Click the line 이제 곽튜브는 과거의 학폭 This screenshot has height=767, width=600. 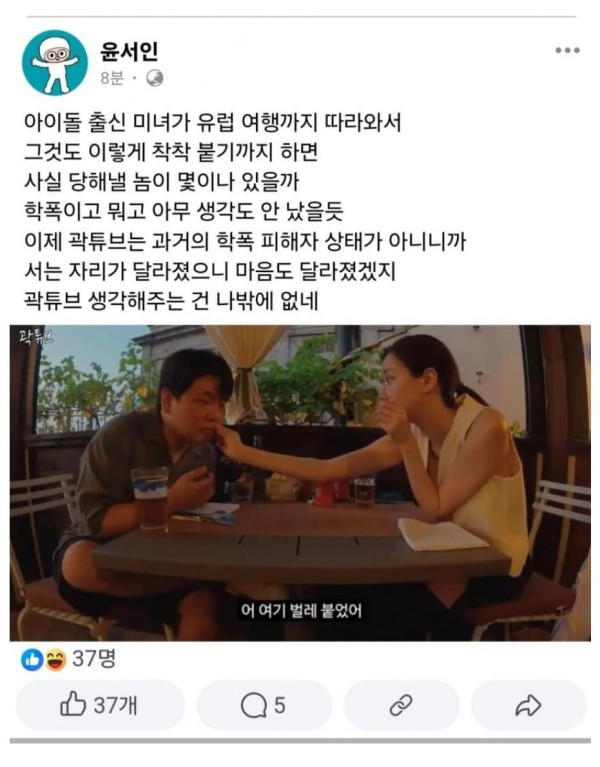(x=244, y=241)
